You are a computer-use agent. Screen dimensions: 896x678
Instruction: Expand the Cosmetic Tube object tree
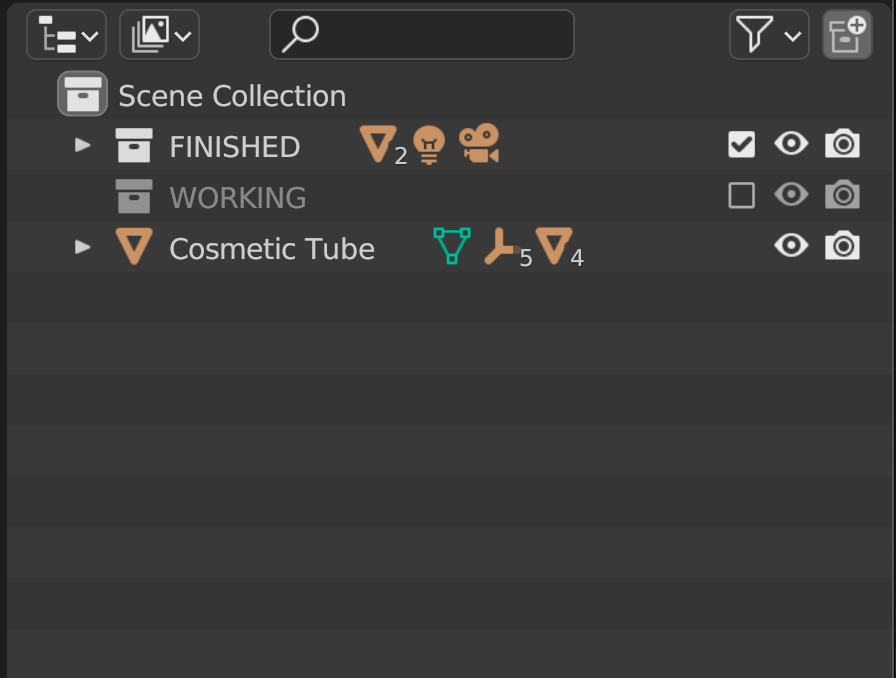click(x=83, y=247)
